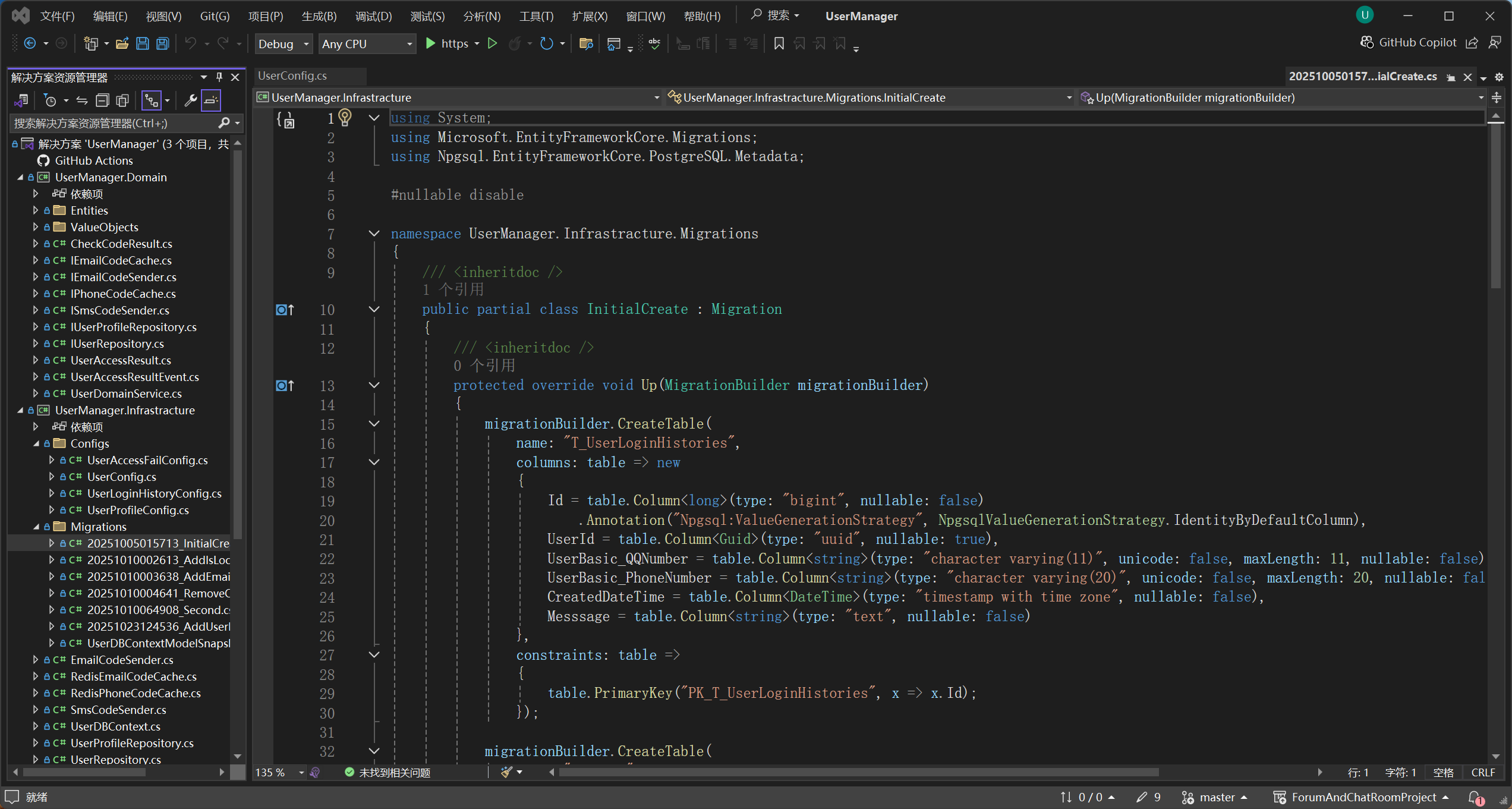Click the Open File folder icon
Image resolution: width=1512 pixels, height=809 pixels.
click(x=122, y=43)
